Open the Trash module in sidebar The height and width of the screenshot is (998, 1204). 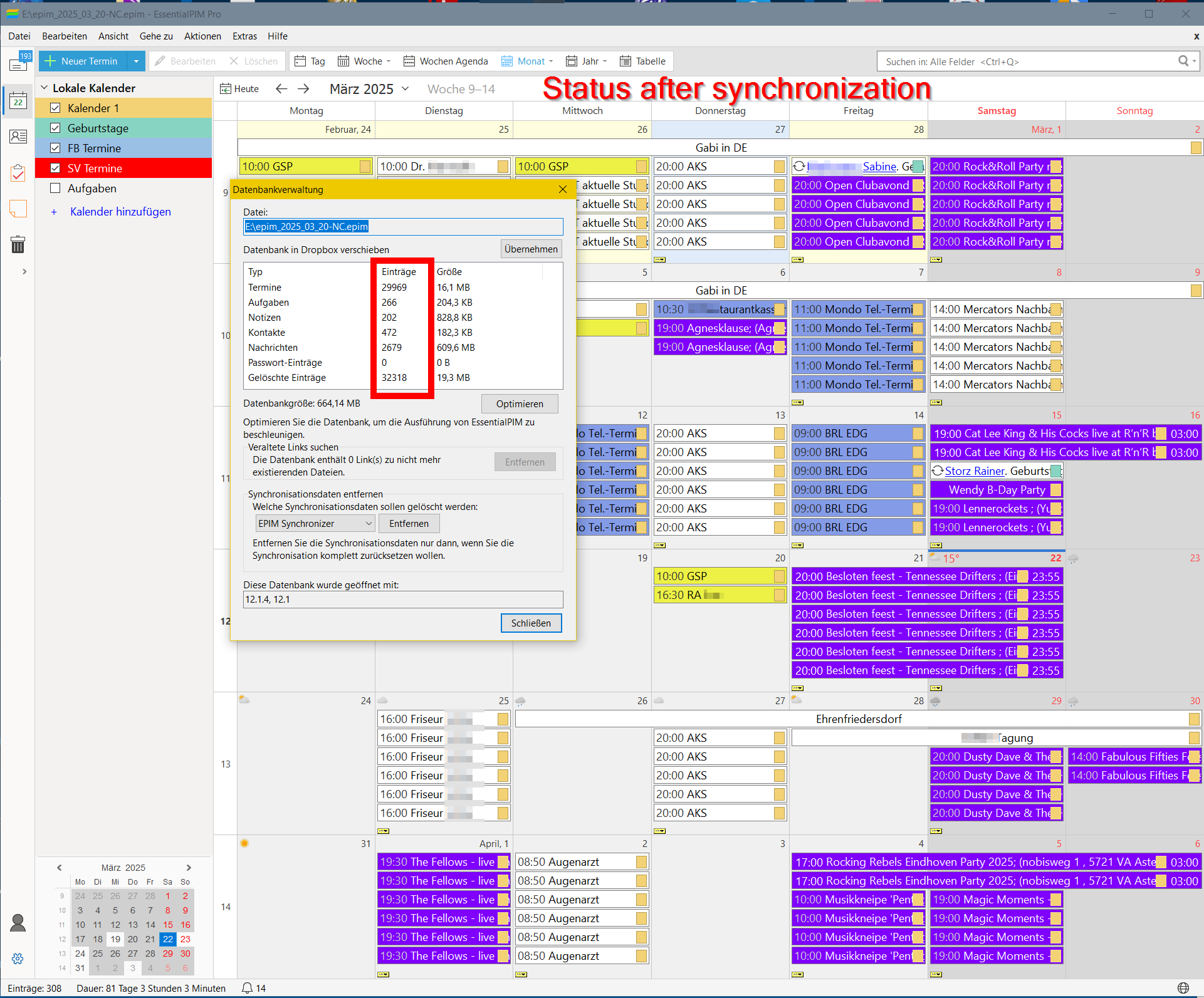pyautogui.click(x=18, y=244)
